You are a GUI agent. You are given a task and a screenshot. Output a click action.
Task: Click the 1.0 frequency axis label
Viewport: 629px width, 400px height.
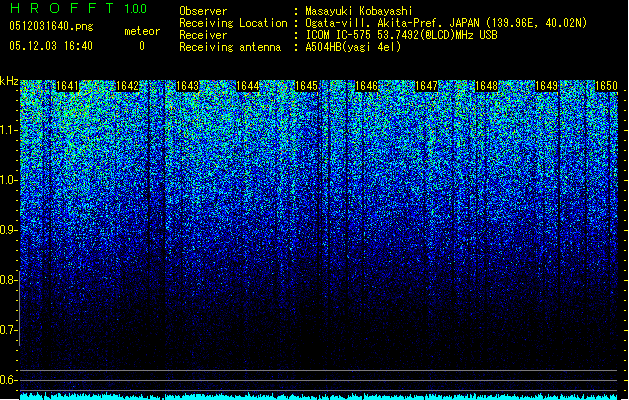(x=8, y=180)
